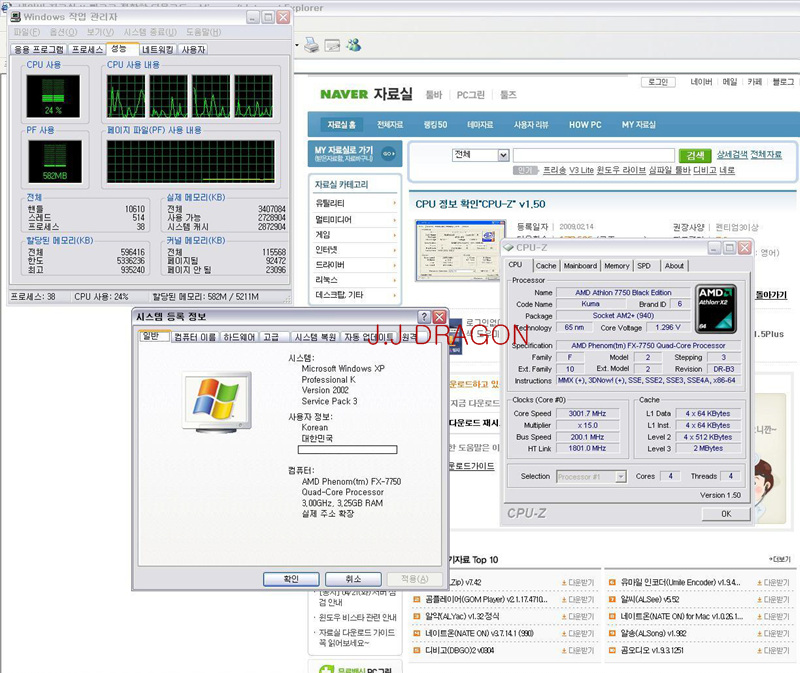
Task: Click Task Manager title bar icon
Action: coord(16,17)
